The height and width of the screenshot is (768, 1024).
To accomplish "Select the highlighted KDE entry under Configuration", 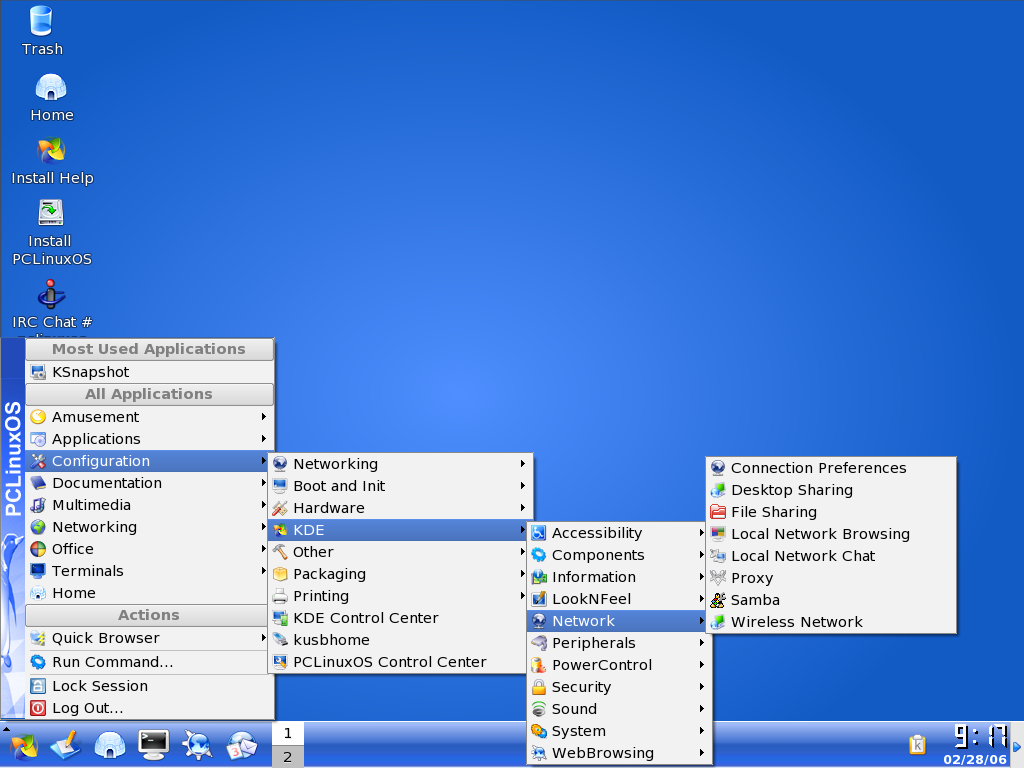I will click(399, 530).
